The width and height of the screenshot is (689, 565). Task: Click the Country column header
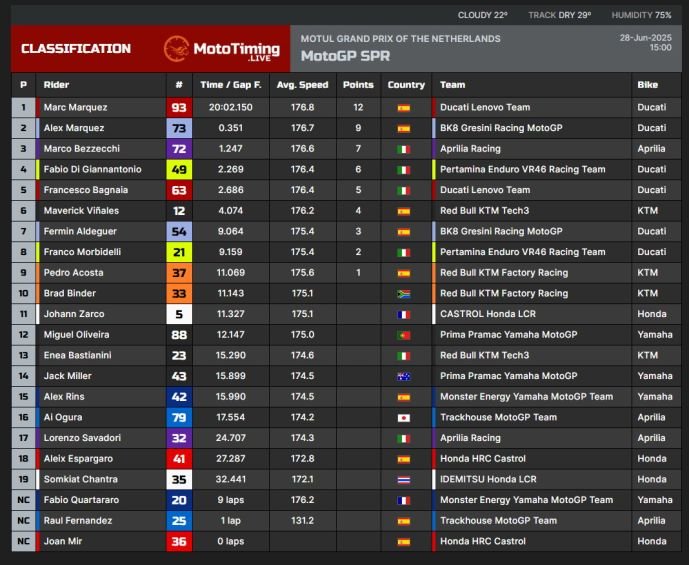[x=406, y=85]
